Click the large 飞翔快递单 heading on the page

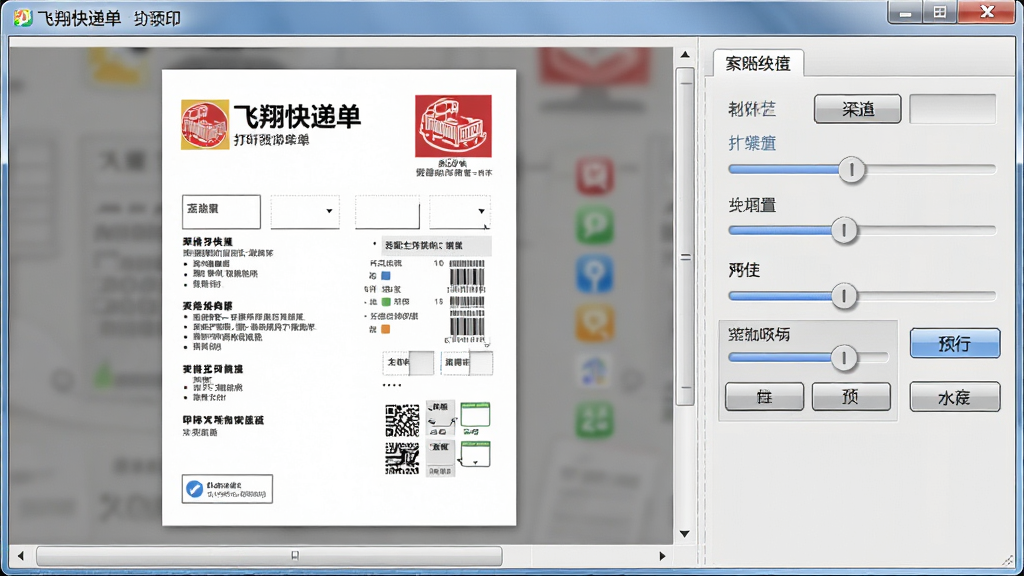point(297,117)
